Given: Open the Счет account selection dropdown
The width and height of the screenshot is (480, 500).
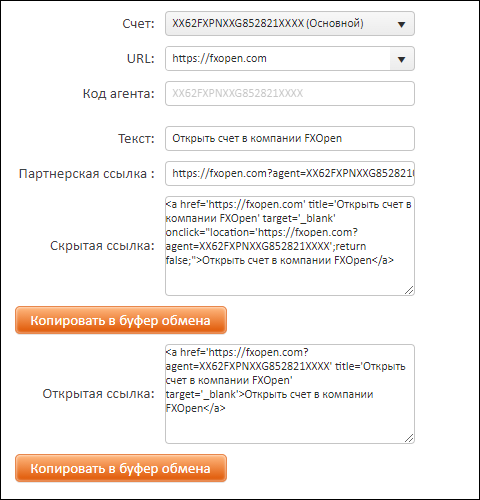Looking at the screenshot, I should 290,24.
